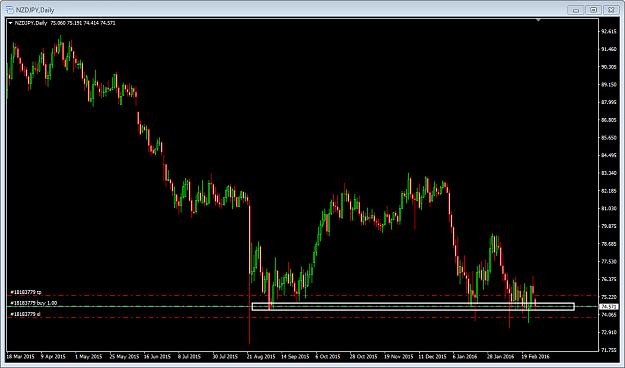Select the take-profit order label ending in tp
The height and width of the screenshot is (368, 625).
point(26,292)
